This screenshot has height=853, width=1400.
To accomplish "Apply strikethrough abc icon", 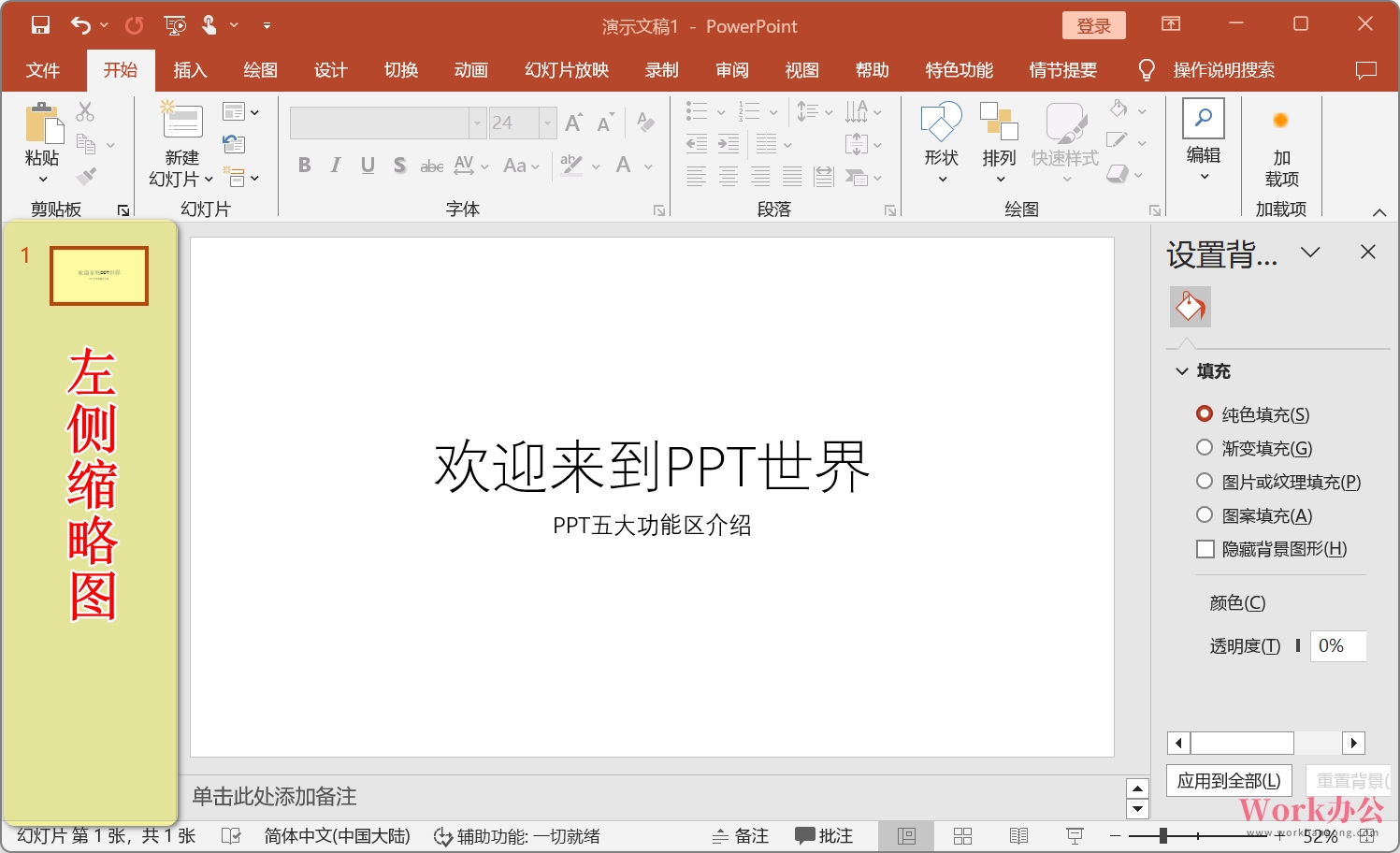I will (x=431, y=166).
